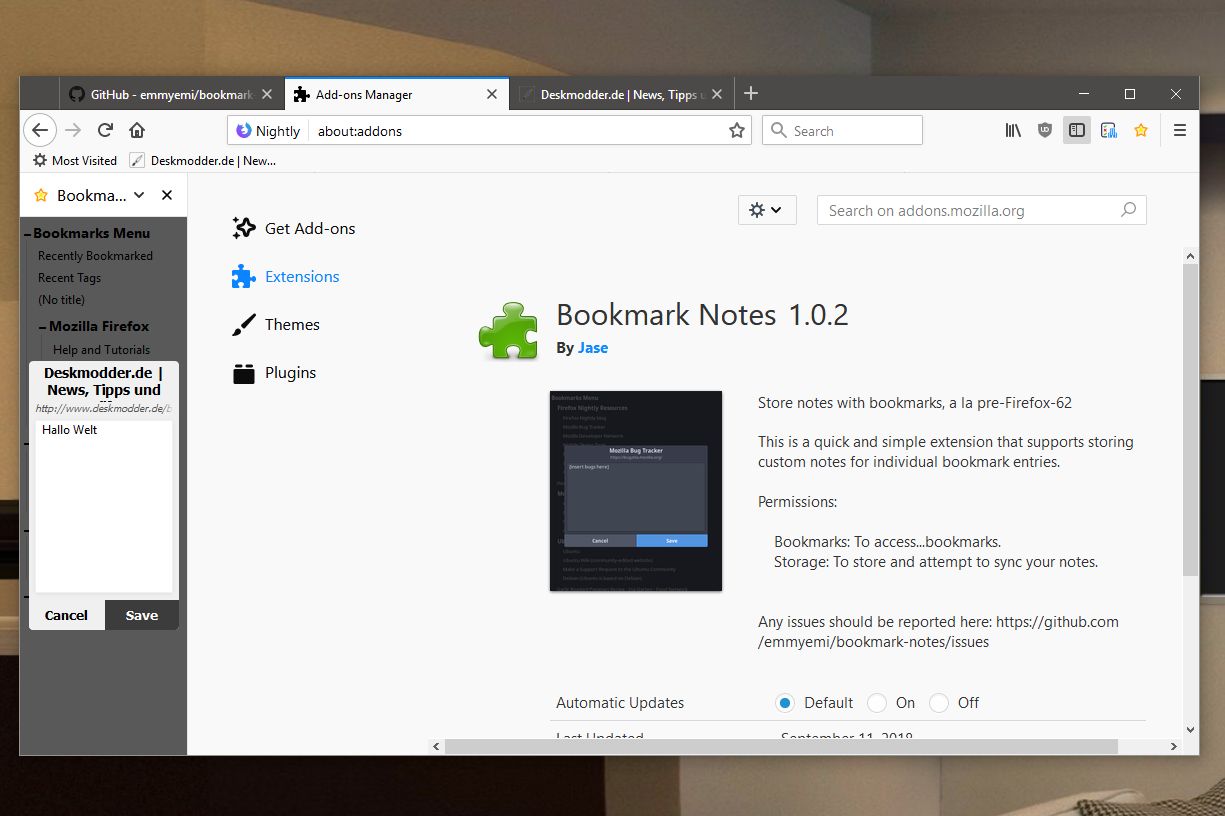The height and width of the screenshot is (816, 1225).
Task: Close the GitHub emmyemi tab
Action: pyautogui.click(x=267, y=94)
